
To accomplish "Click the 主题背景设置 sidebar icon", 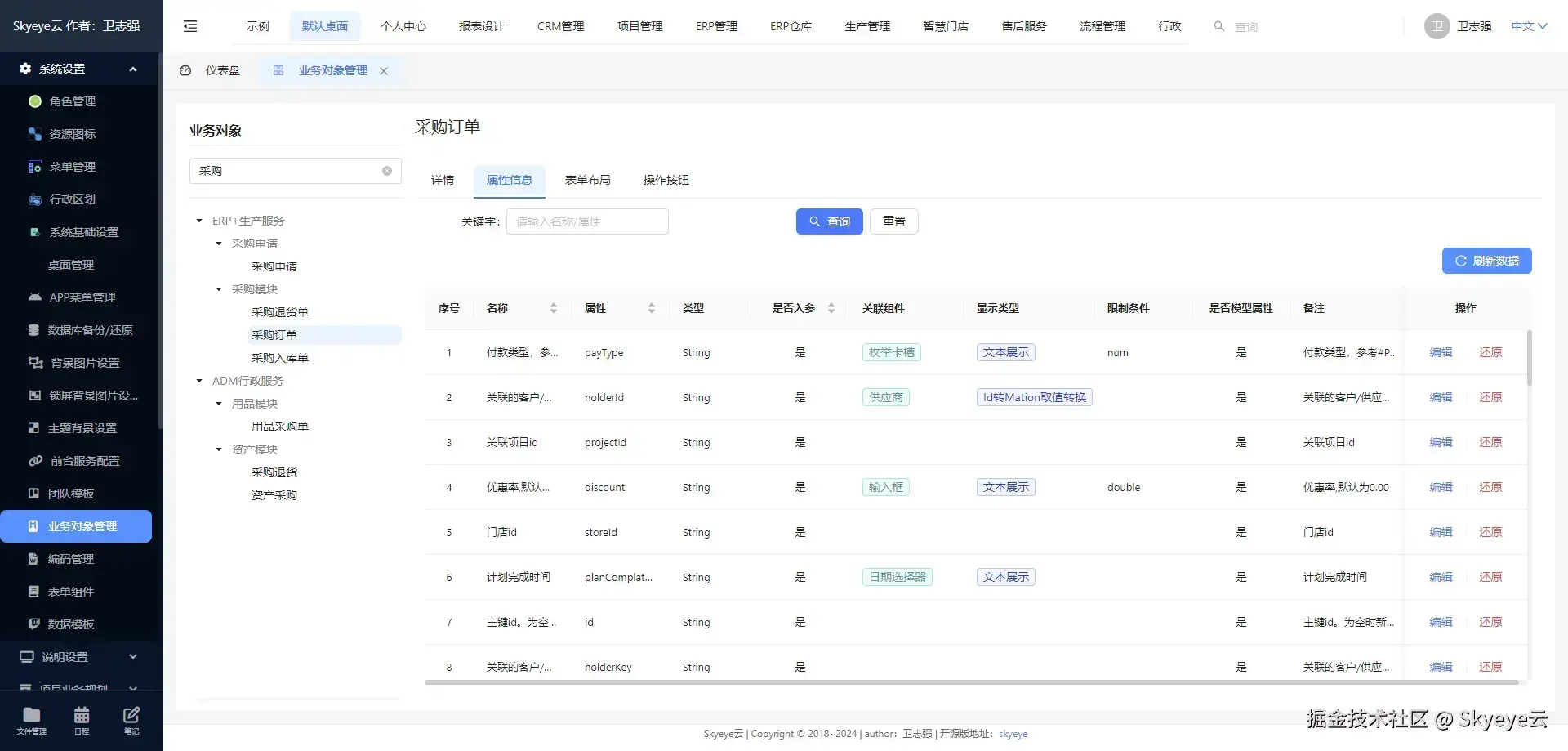I will pos(33,428).
